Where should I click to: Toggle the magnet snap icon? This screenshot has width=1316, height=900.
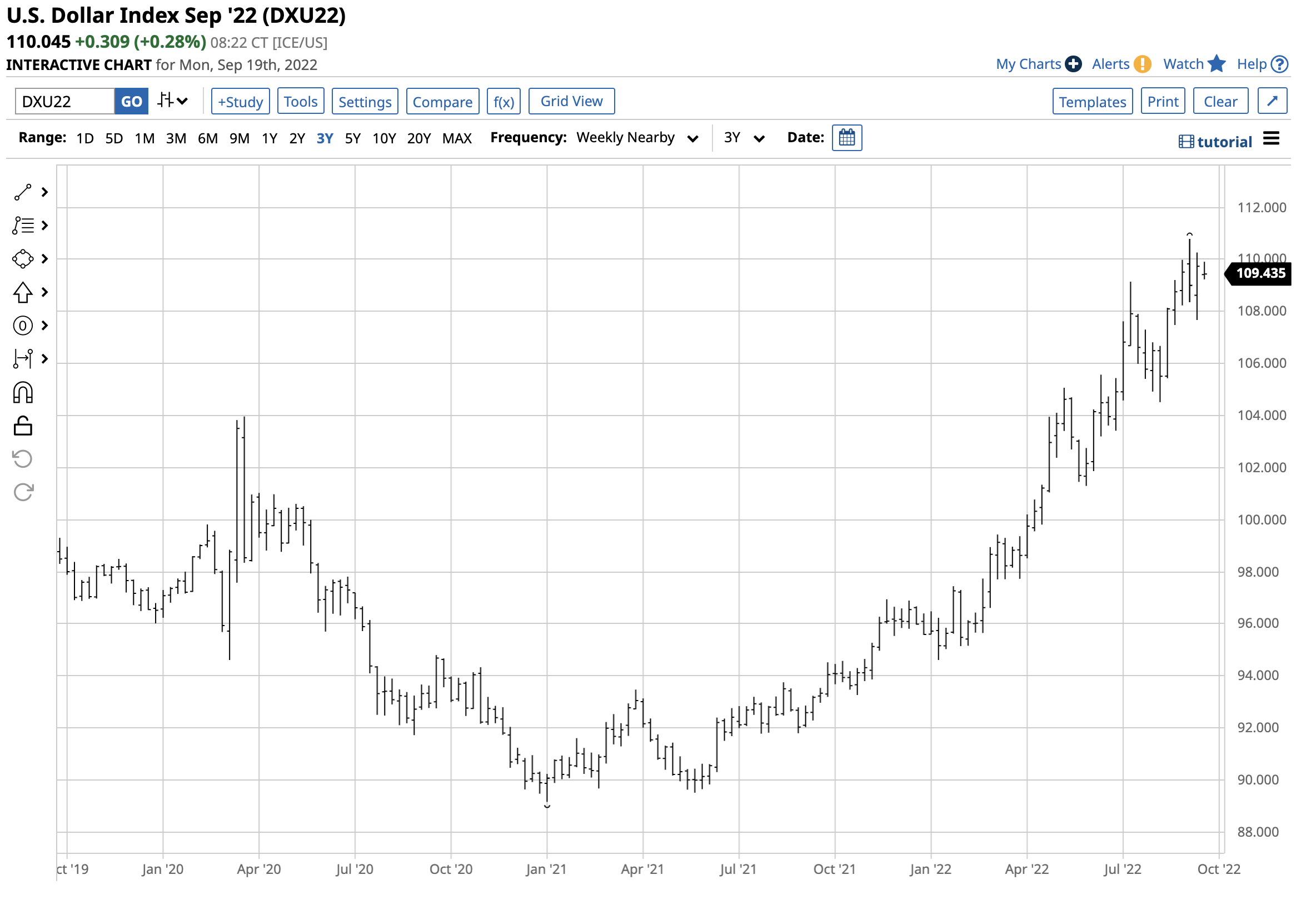(x=23, y=393)
